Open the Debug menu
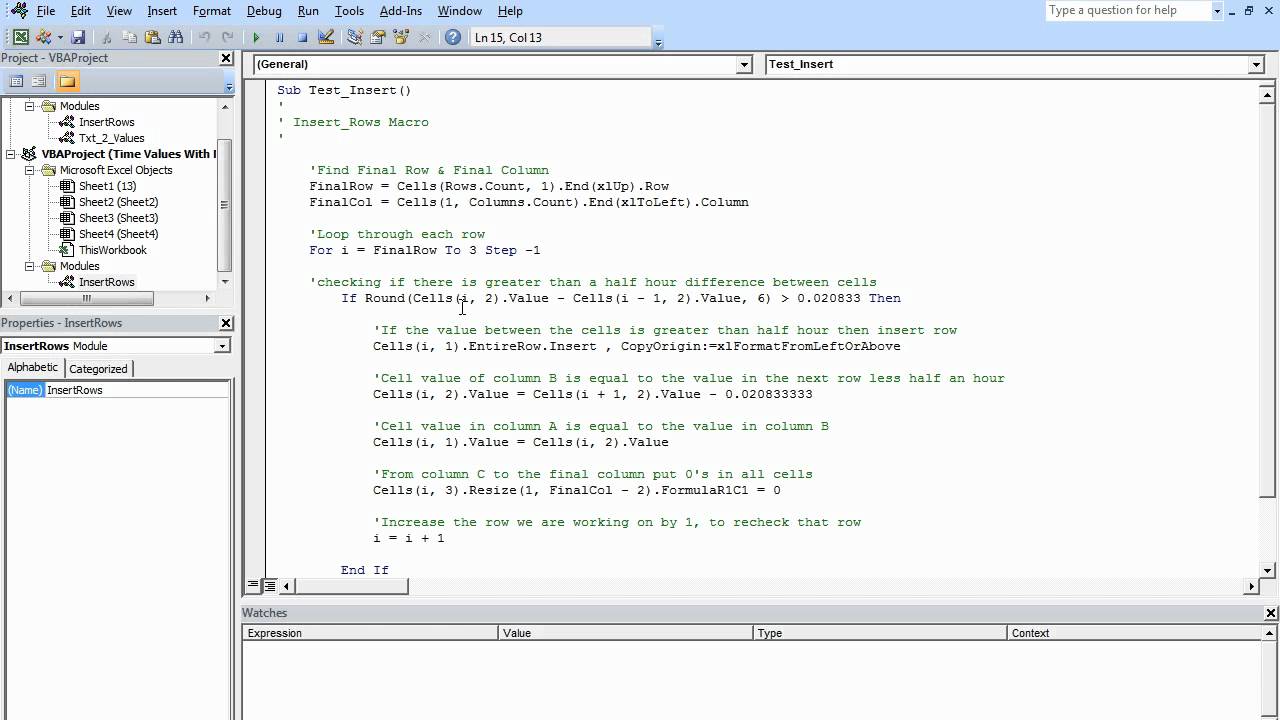This screenshot has height=720, width=1280. [x=264, y=11]
